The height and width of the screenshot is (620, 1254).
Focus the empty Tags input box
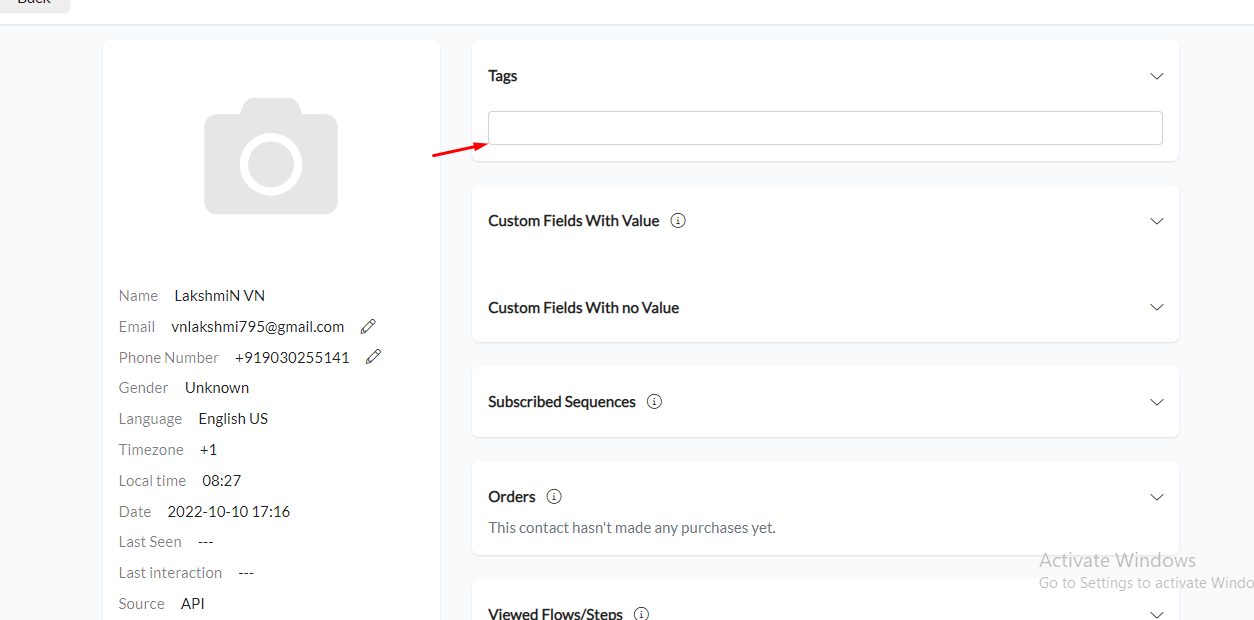825,128
